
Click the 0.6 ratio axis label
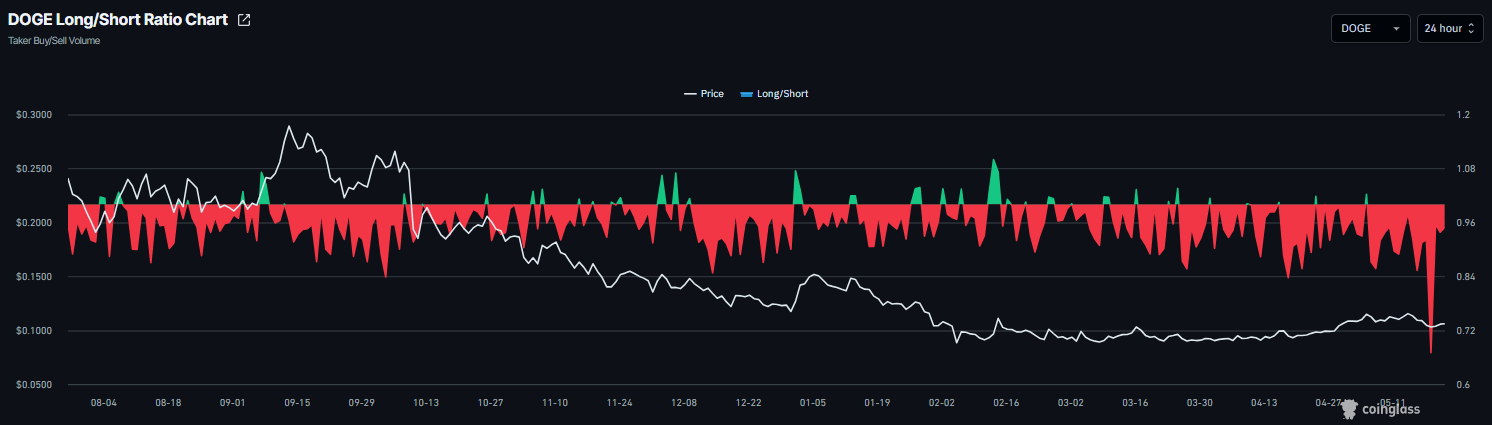[1463, 385]
